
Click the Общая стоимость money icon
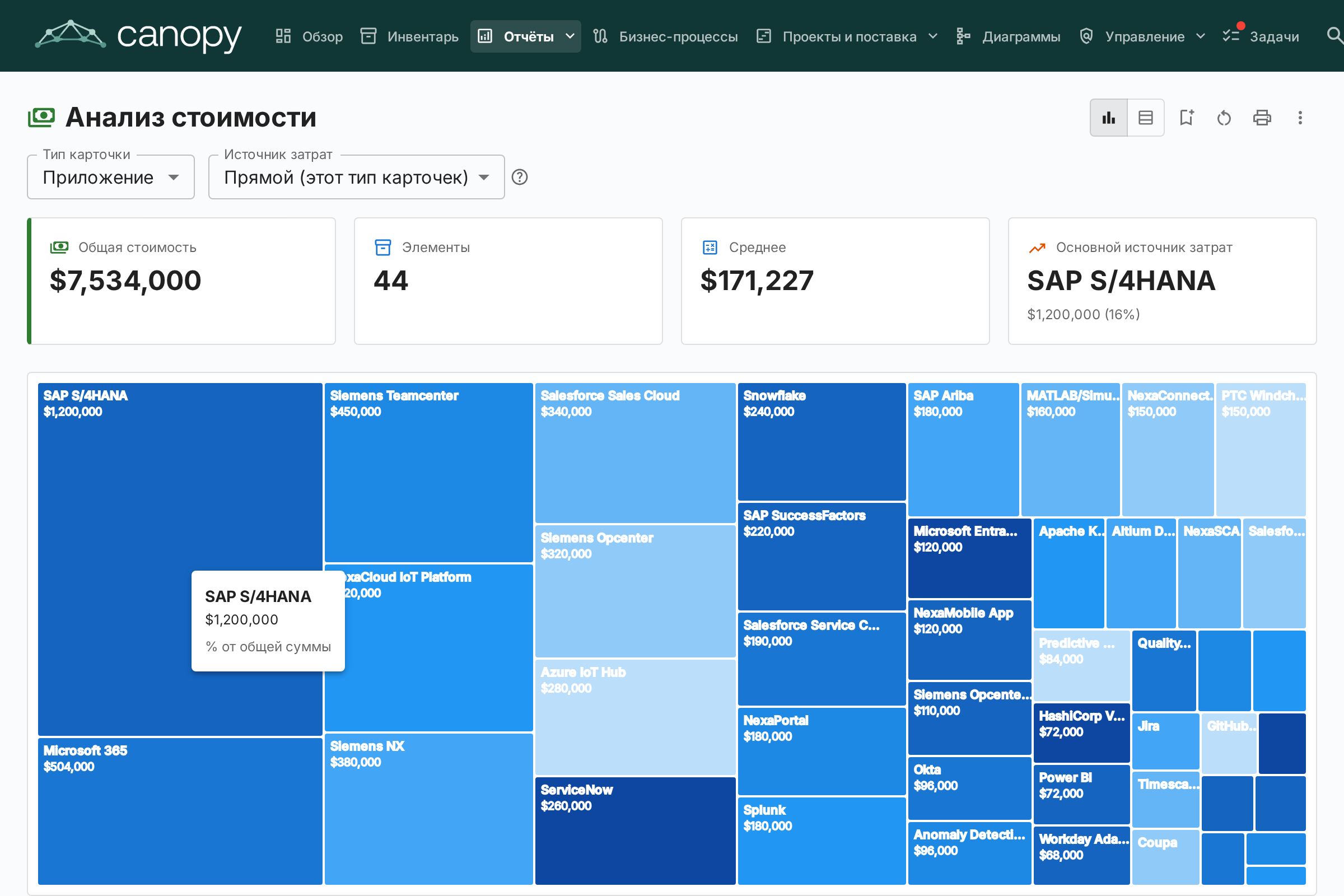coord(59,248)
